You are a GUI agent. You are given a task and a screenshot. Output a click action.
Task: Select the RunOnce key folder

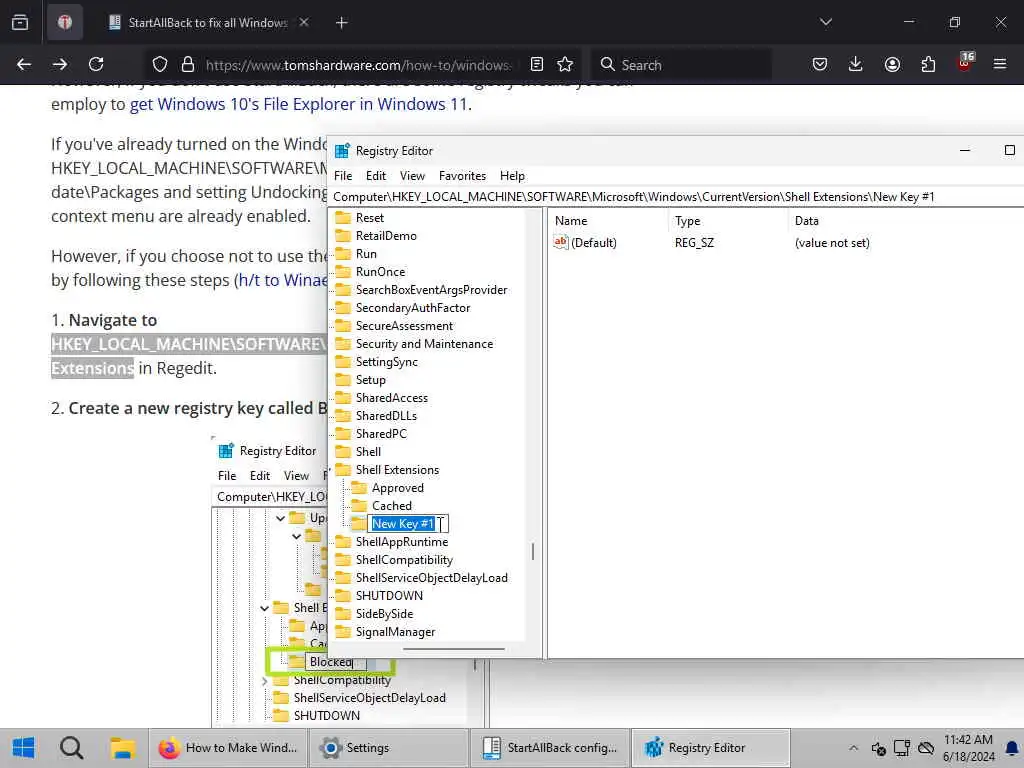coord(380,272)
